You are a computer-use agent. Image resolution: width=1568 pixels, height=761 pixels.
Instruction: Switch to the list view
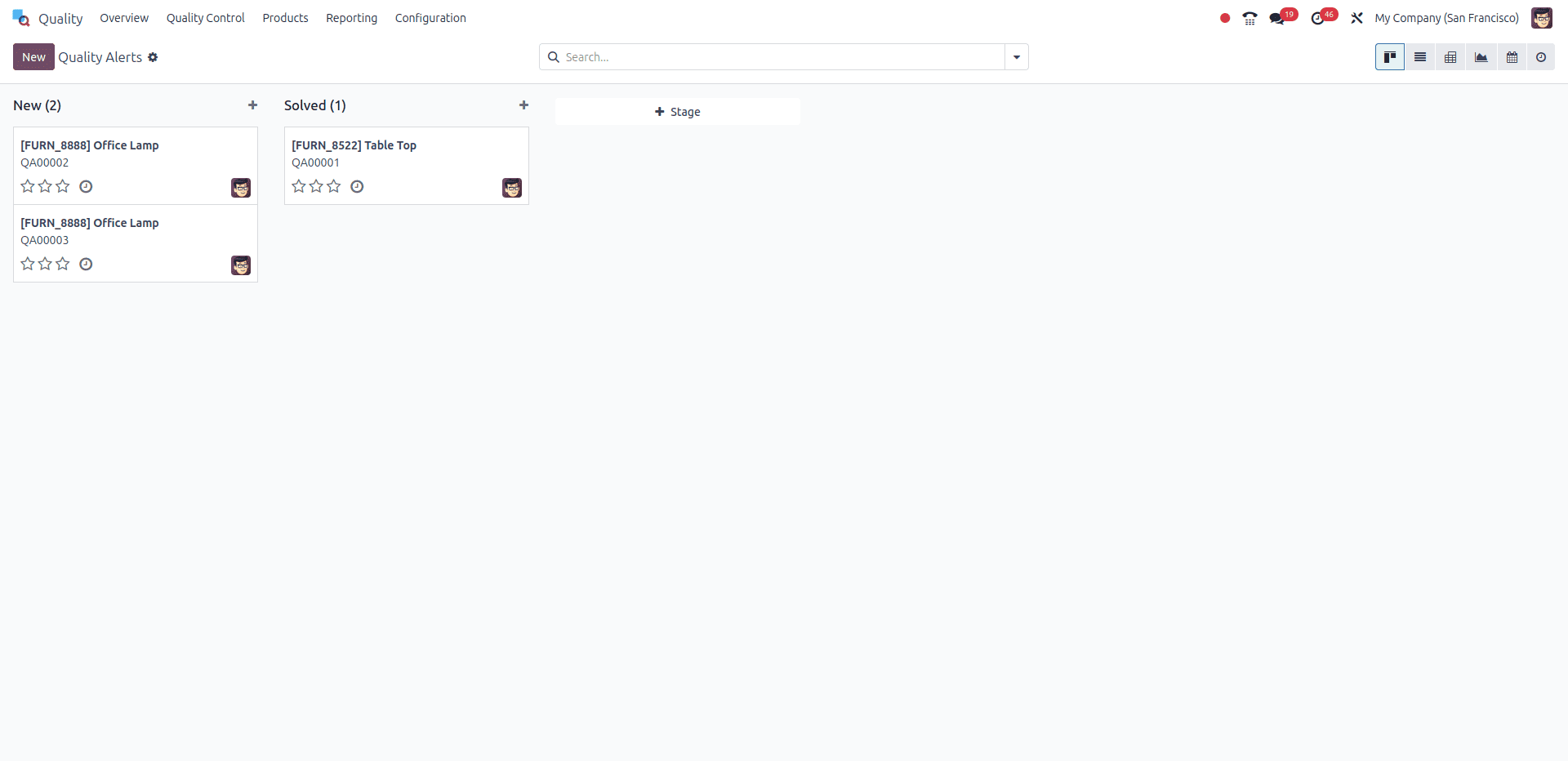coord(1420,56)
